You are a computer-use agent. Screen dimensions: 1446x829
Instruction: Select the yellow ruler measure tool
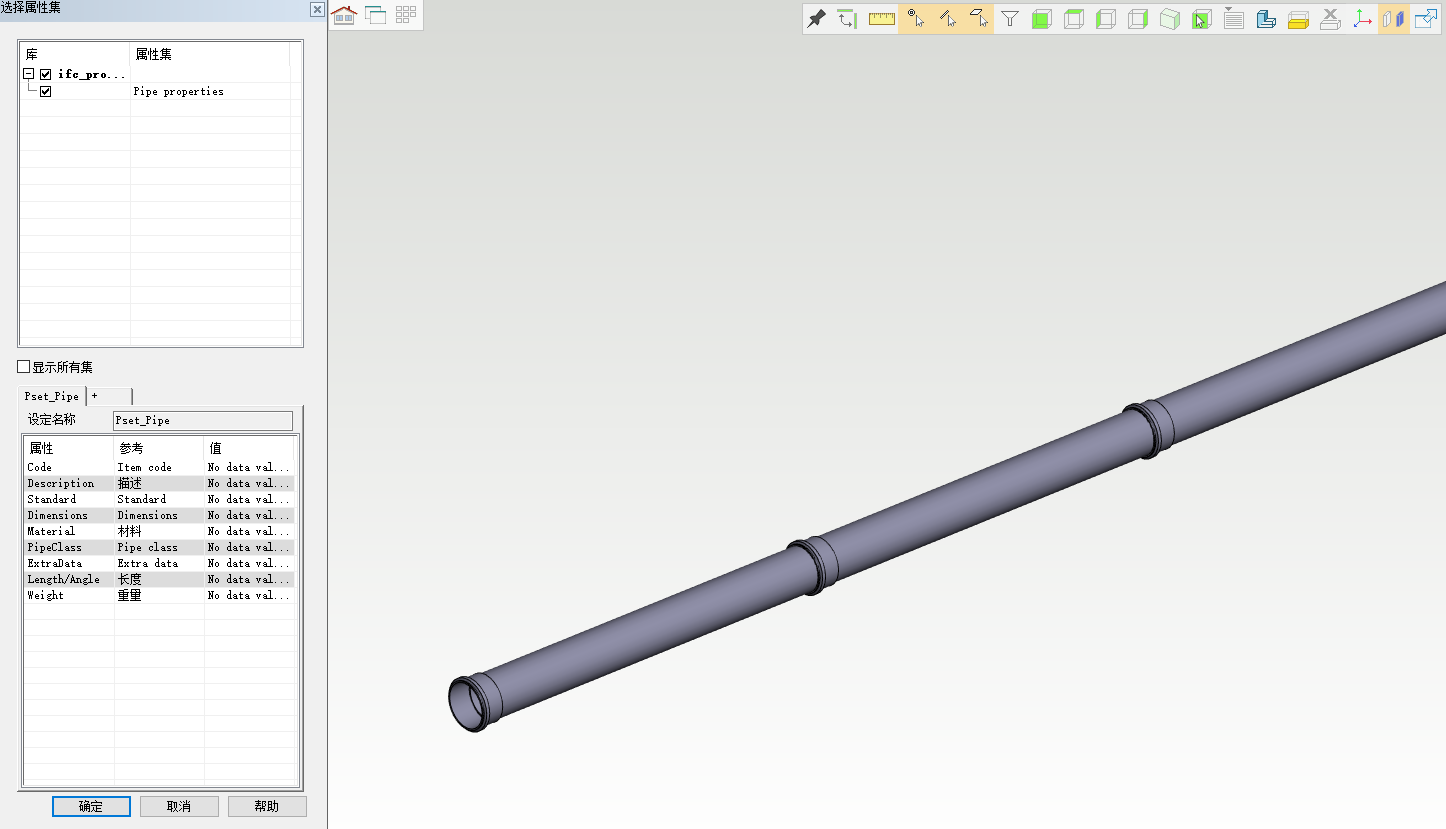pyautogui.click(x=882, y=19)
